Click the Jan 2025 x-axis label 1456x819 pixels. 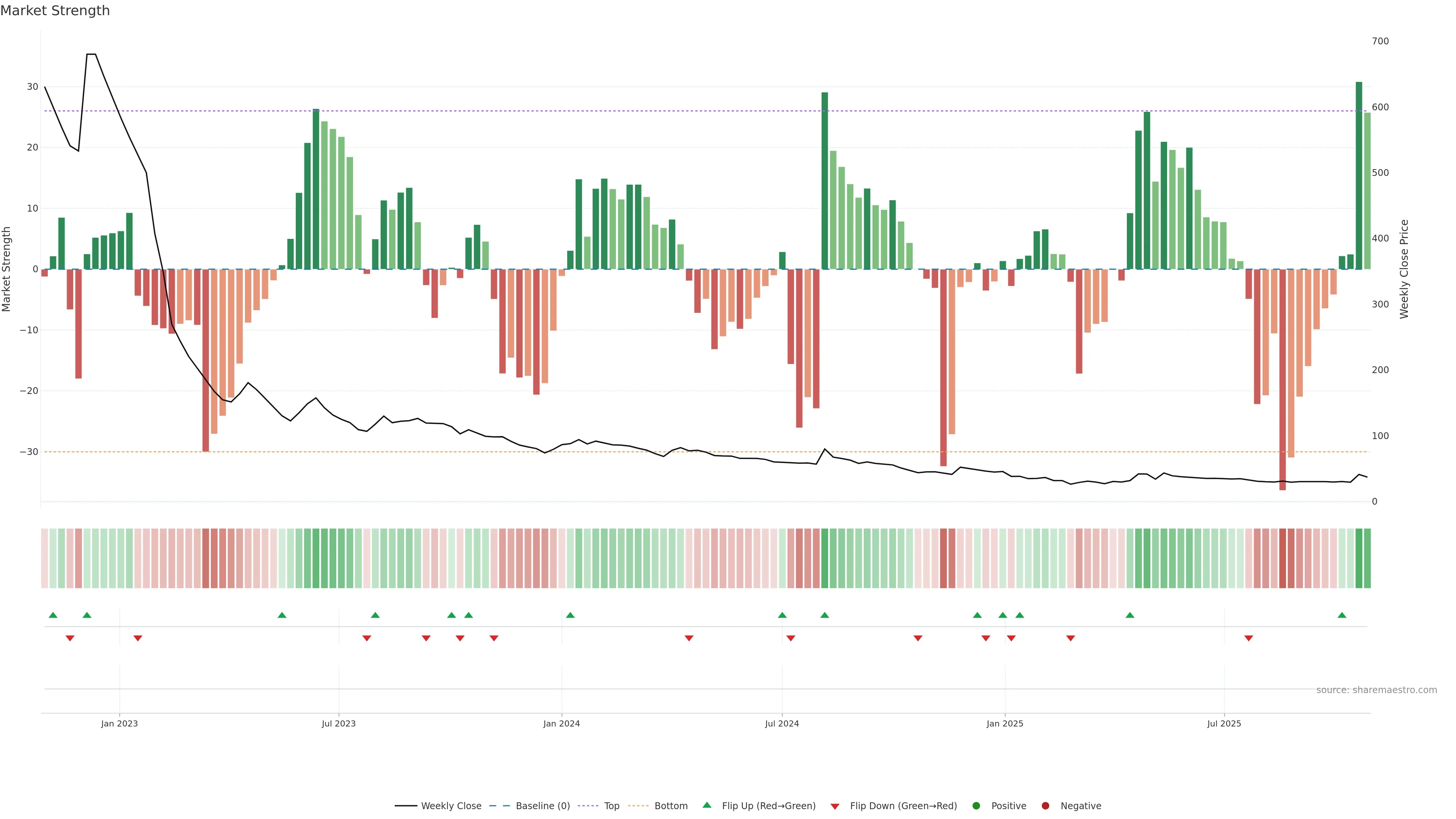[x=1004, y=723]
